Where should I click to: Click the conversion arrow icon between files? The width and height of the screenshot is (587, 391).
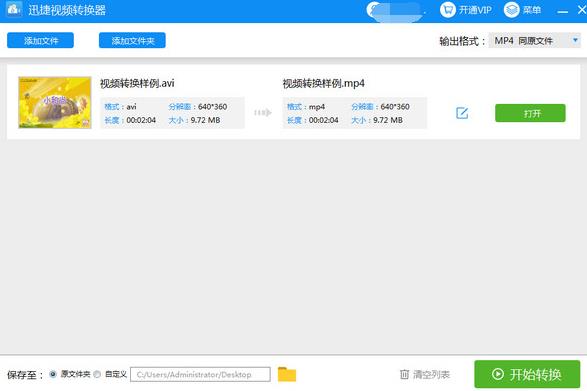tap(263, 112)
